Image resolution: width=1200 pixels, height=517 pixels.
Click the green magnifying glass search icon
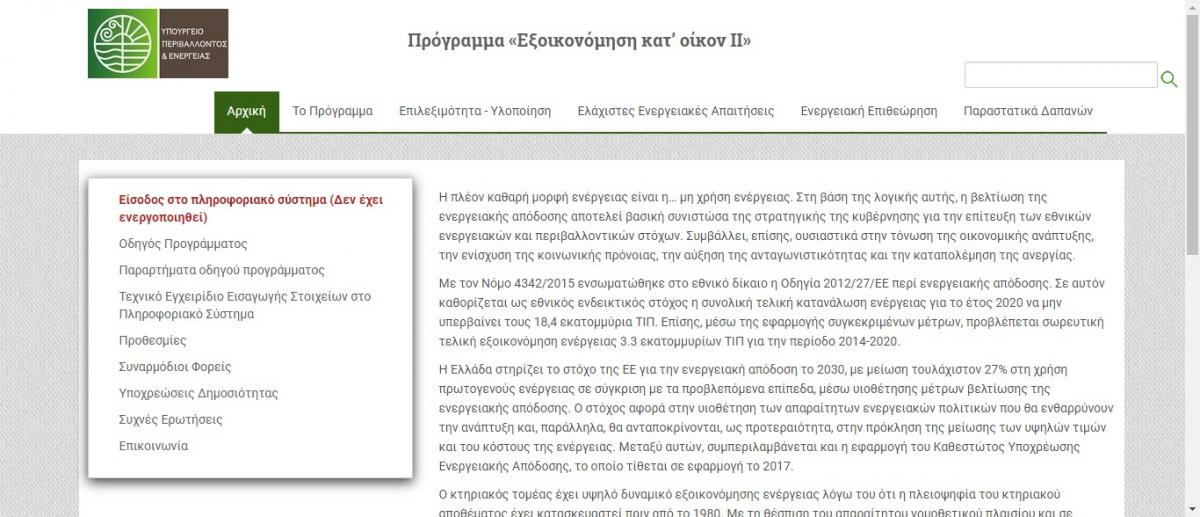pos(1168,78)
